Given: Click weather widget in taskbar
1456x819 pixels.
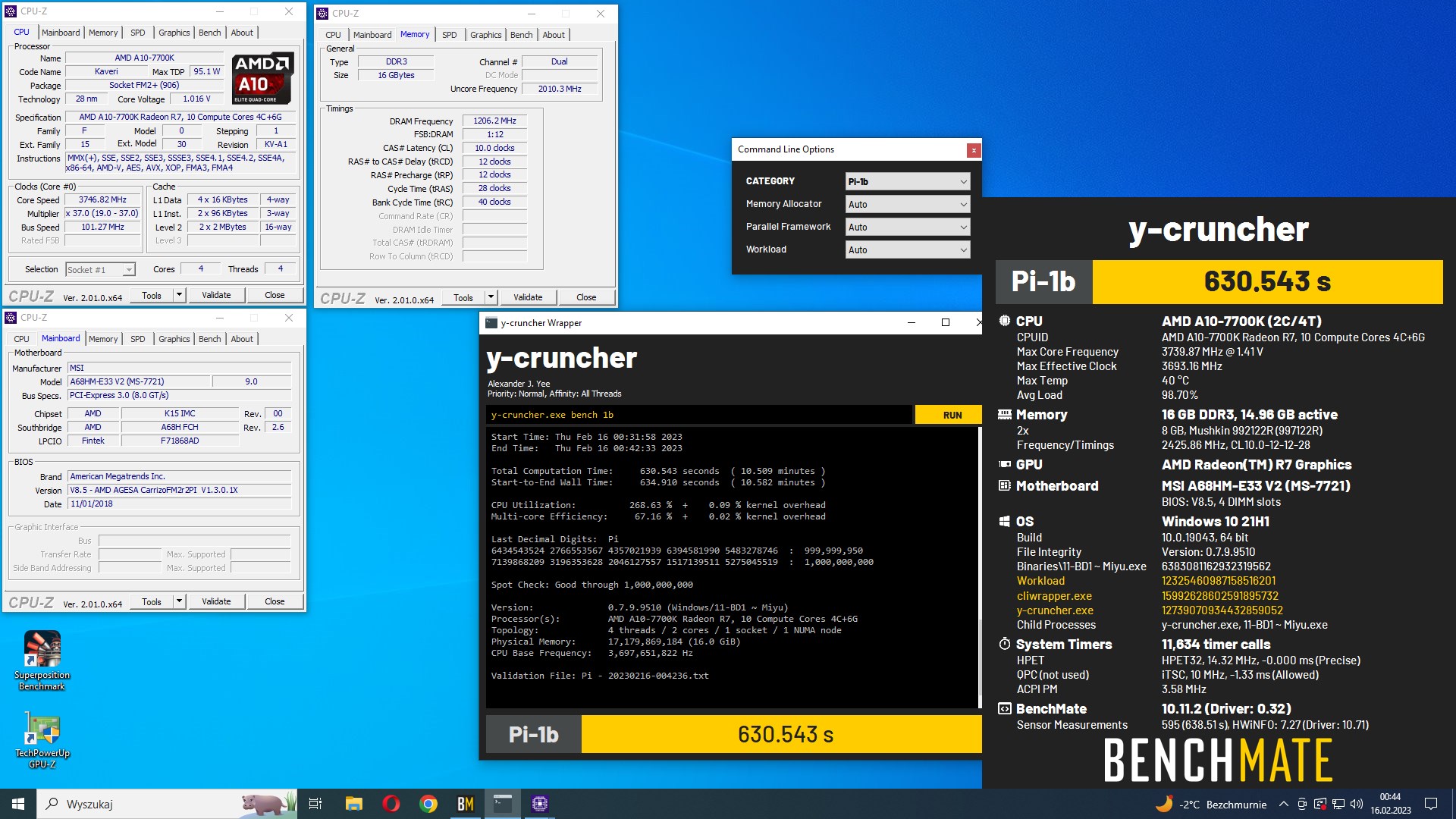Looking at the screenshot, I should 1210,805.
